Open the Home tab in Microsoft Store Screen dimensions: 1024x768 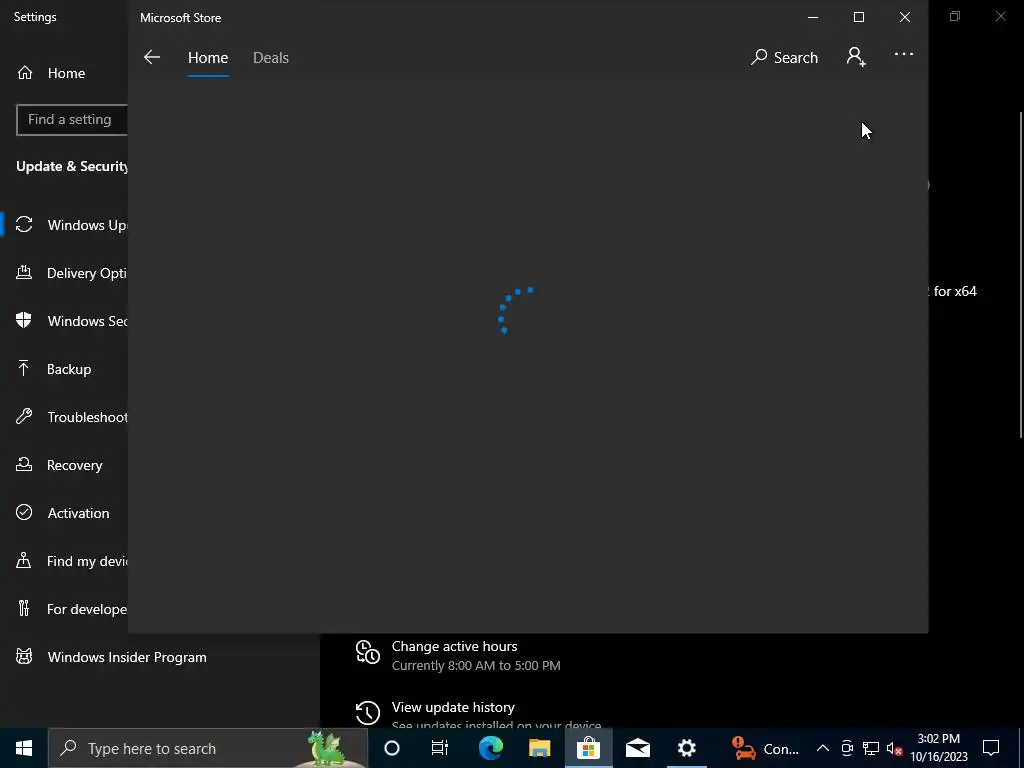[x=208, y=57]
